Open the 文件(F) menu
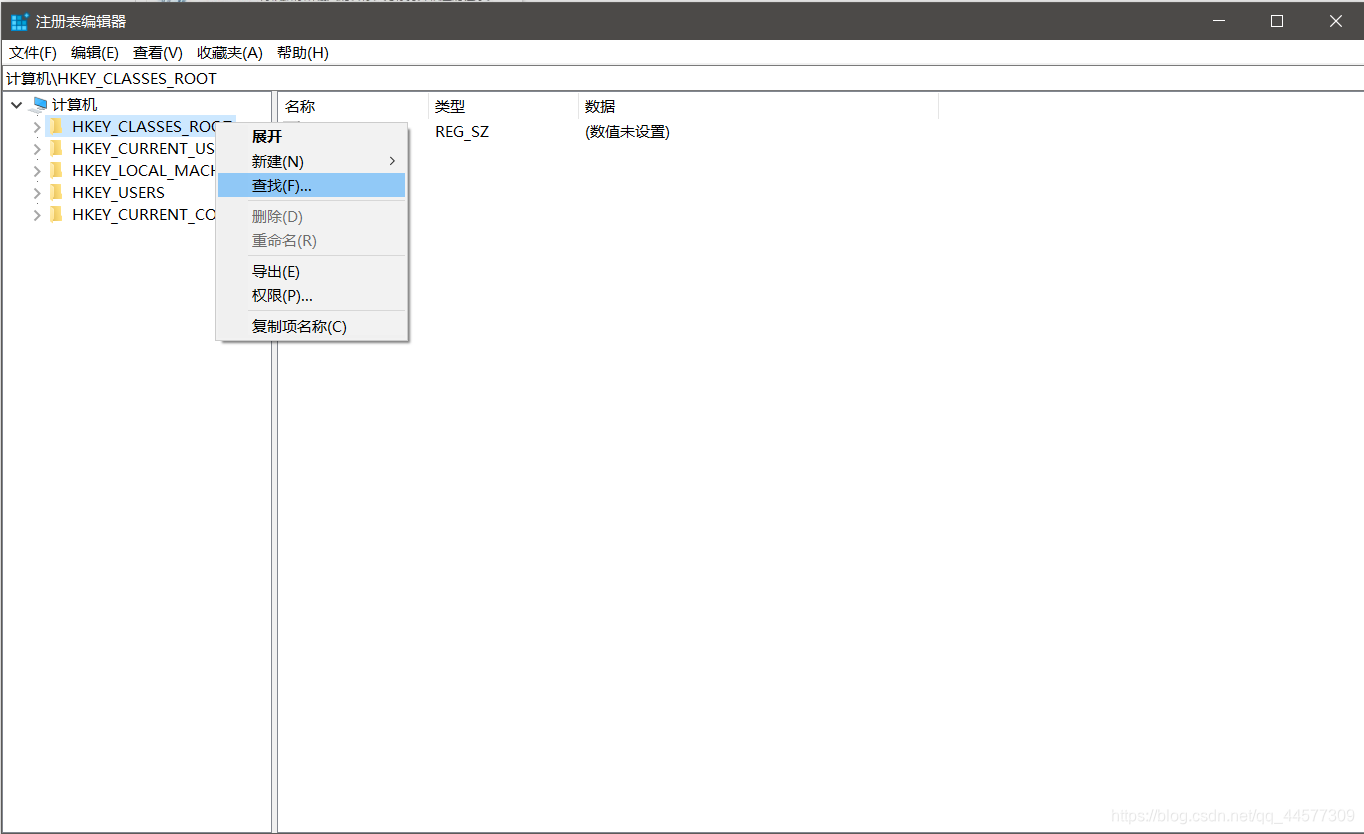 tap(33, 53)
